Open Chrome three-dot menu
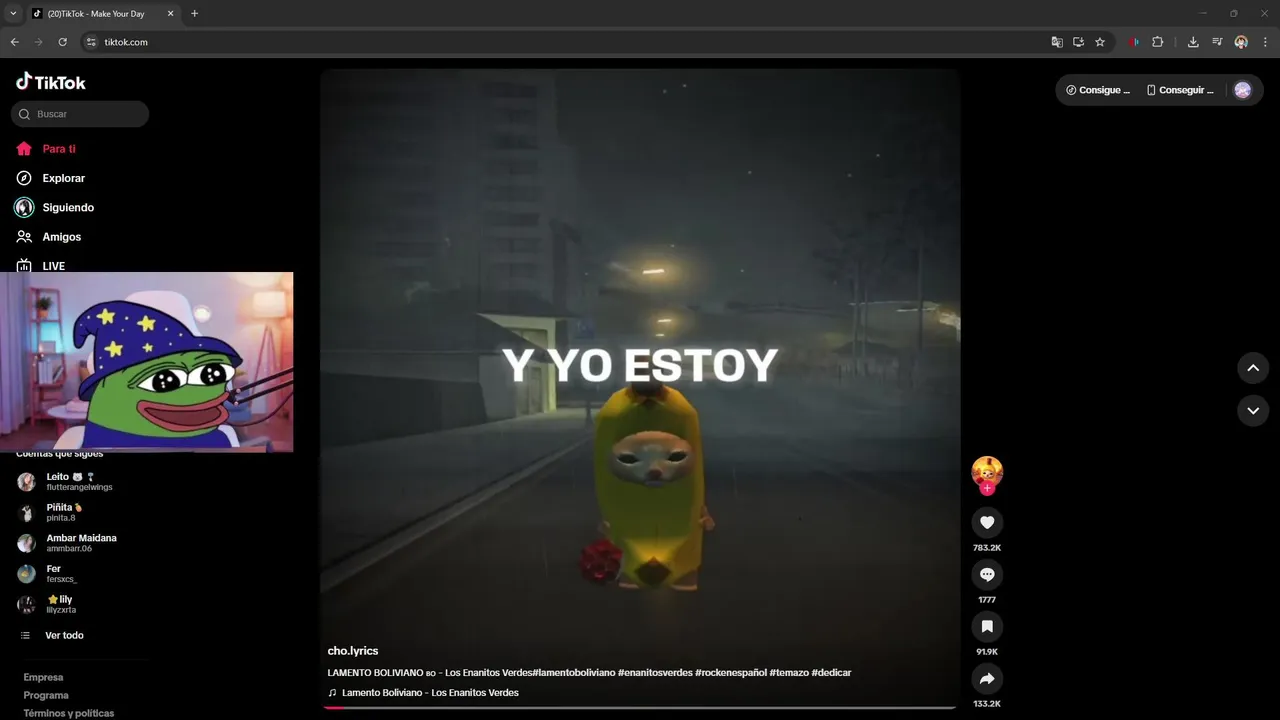Viewport: 1280px width, 720px height. [1265, 42]
